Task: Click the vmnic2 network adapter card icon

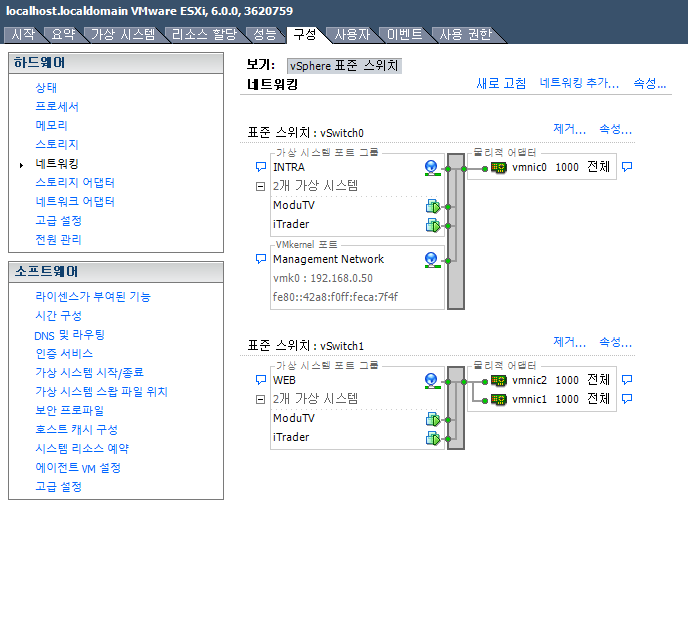Action: click(x=498, y=380)
